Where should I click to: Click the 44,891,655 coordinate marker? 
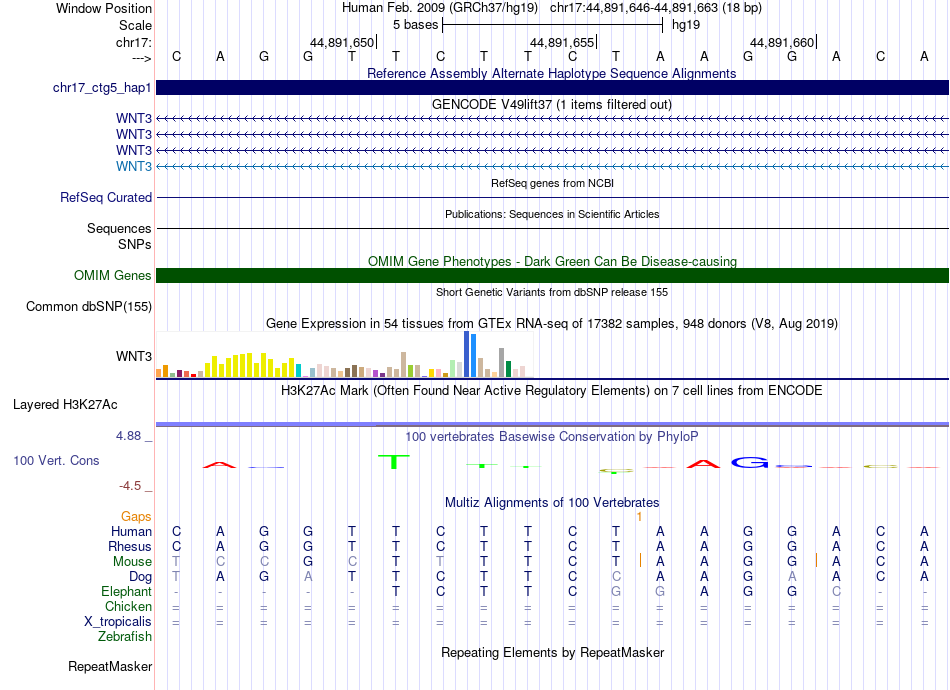562,42
